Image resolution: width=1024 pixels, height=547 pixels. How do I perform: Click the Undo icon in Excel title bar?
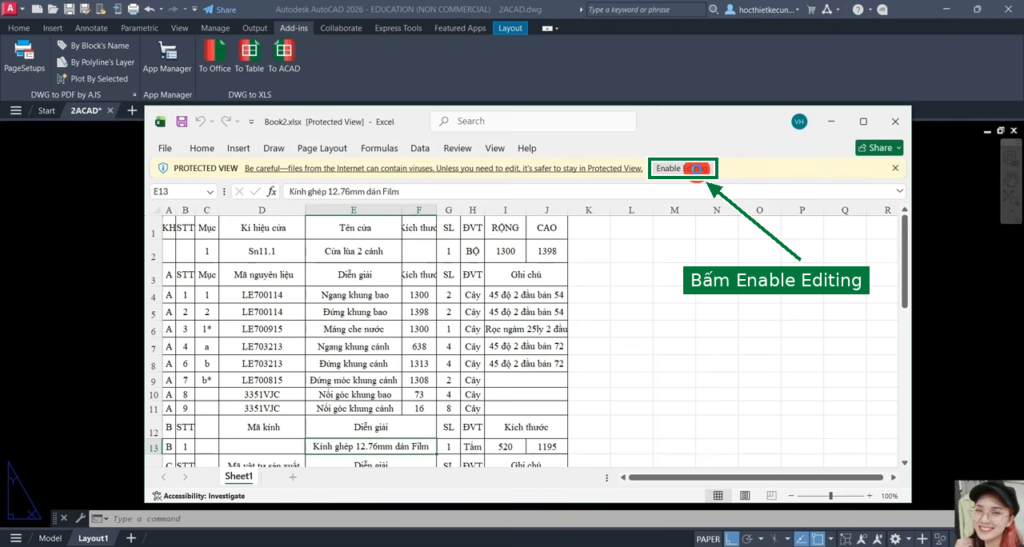click(200, 121)
